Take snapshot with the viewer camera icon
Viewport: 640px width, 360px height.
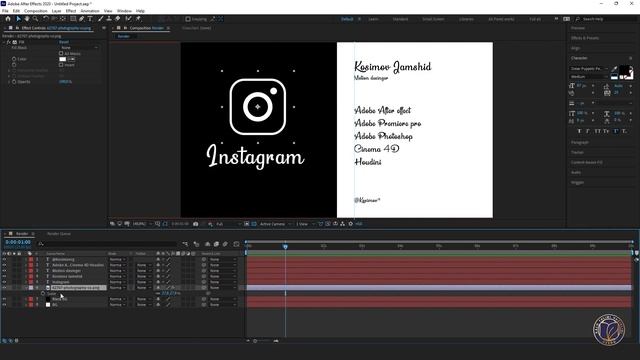click(x=196, y=224)
